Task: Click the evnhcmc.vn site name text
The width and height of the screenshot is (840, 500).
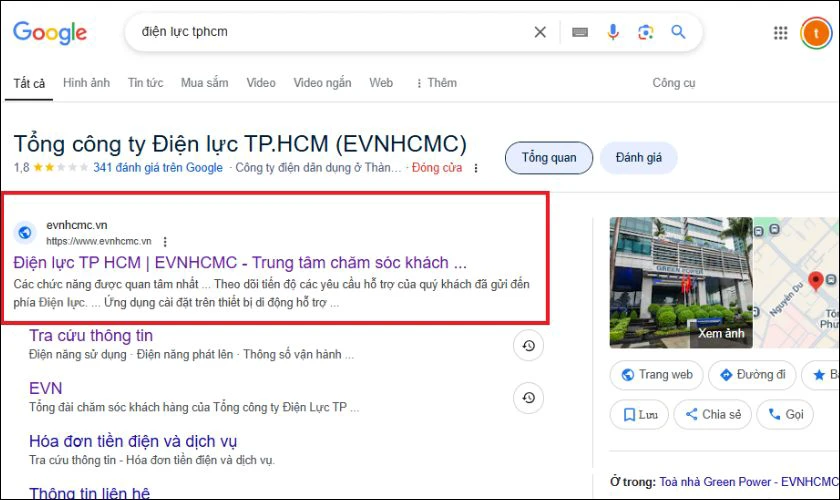Action: (x=77, y=225)
